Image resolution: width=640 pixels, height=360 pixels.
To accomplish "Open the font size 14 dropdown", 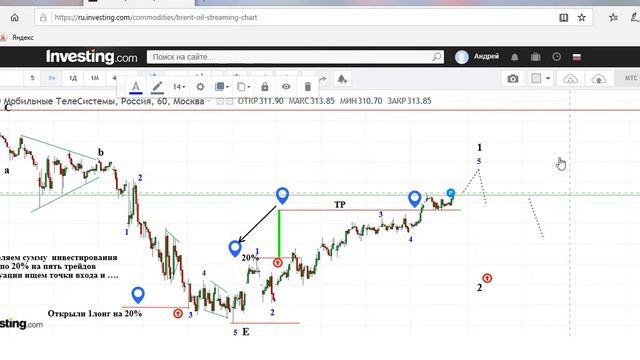I will coord(179,87).
